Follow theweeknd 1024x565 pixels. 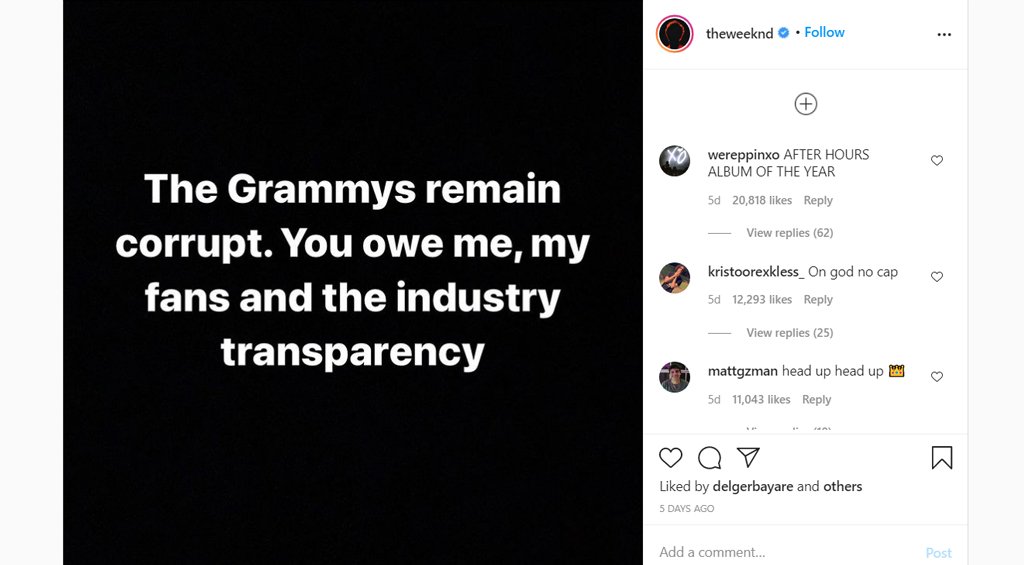click(x=824, y=33)
